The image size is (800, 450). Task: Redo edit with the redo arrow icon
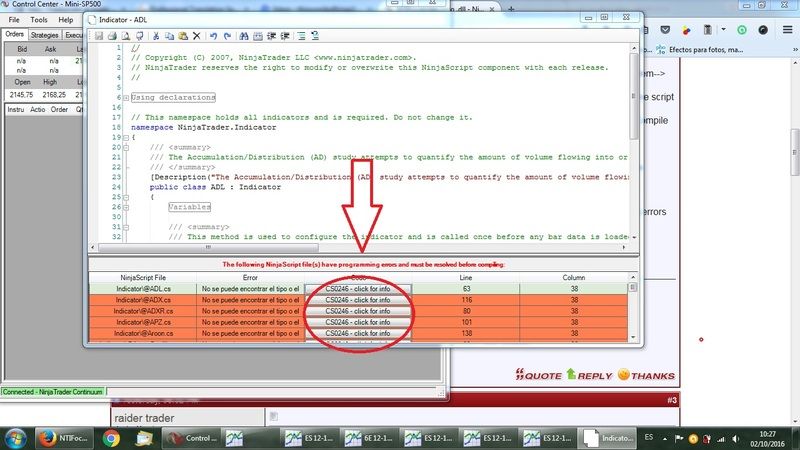[226, 36]
